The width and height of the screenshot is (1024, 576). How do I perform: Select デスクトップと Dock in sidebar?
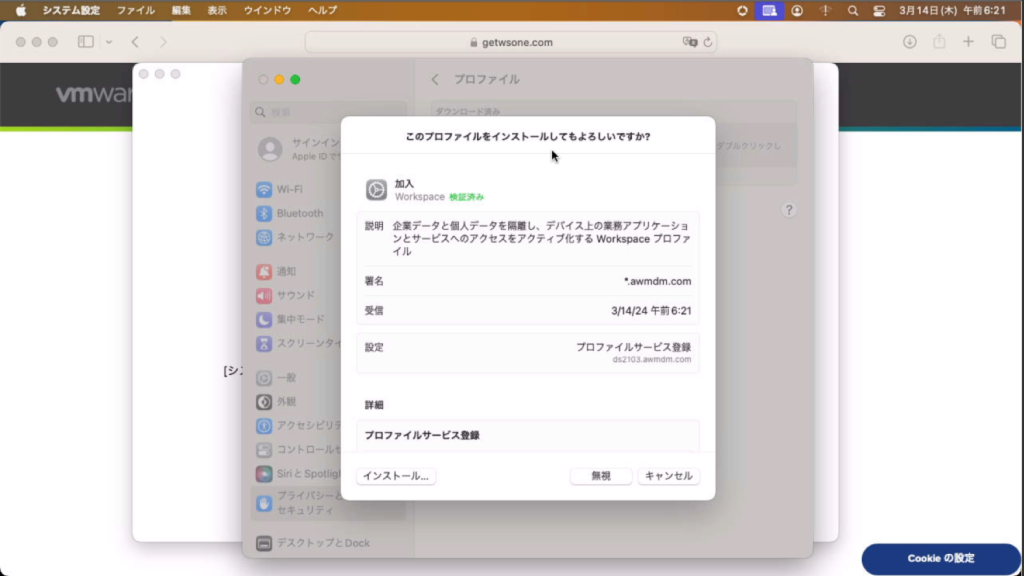pos(328,543)
